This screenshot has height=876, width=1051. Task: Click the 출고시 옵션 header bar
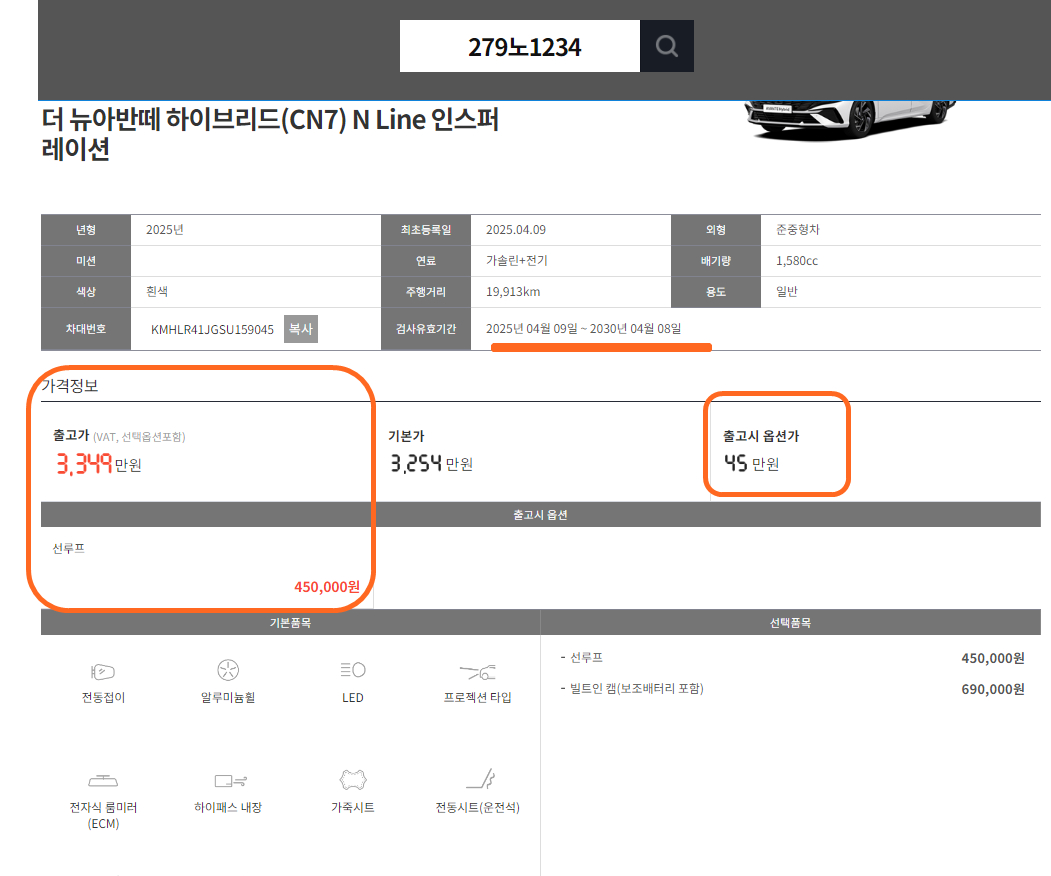(x=540, y=515)
